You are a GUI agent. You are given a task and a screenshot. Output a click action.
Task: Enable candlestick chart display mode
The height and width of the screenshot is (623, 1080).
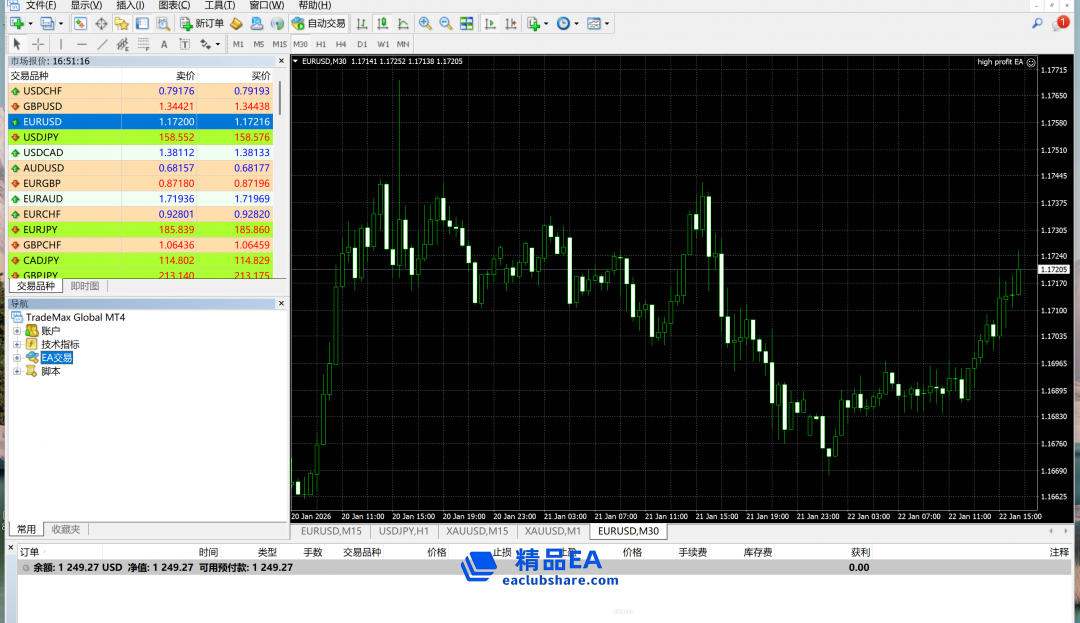coord(382,23)
